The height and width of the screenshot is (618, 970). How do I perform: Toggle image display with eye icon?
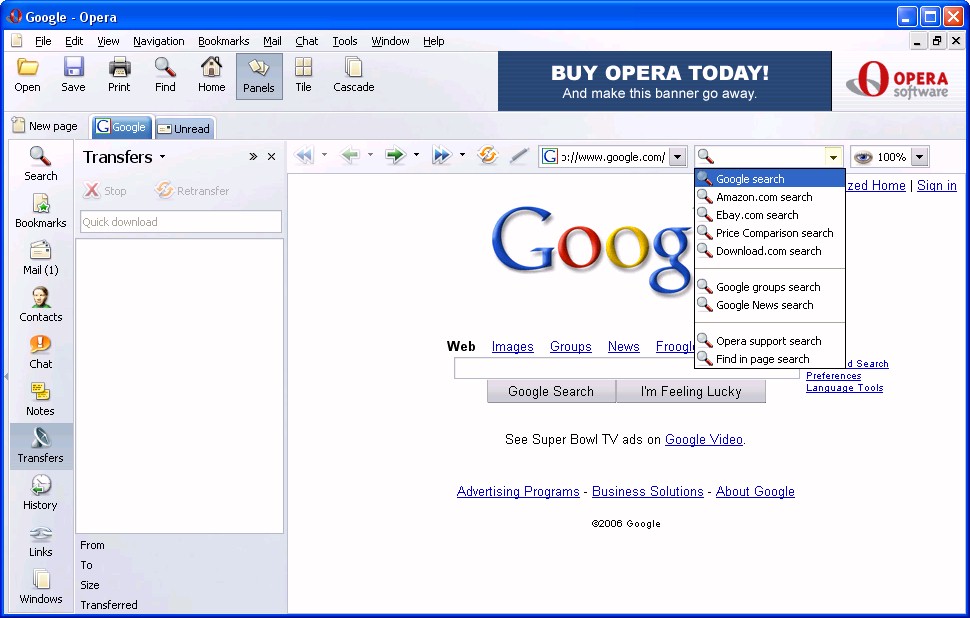[x=862, y=157]
